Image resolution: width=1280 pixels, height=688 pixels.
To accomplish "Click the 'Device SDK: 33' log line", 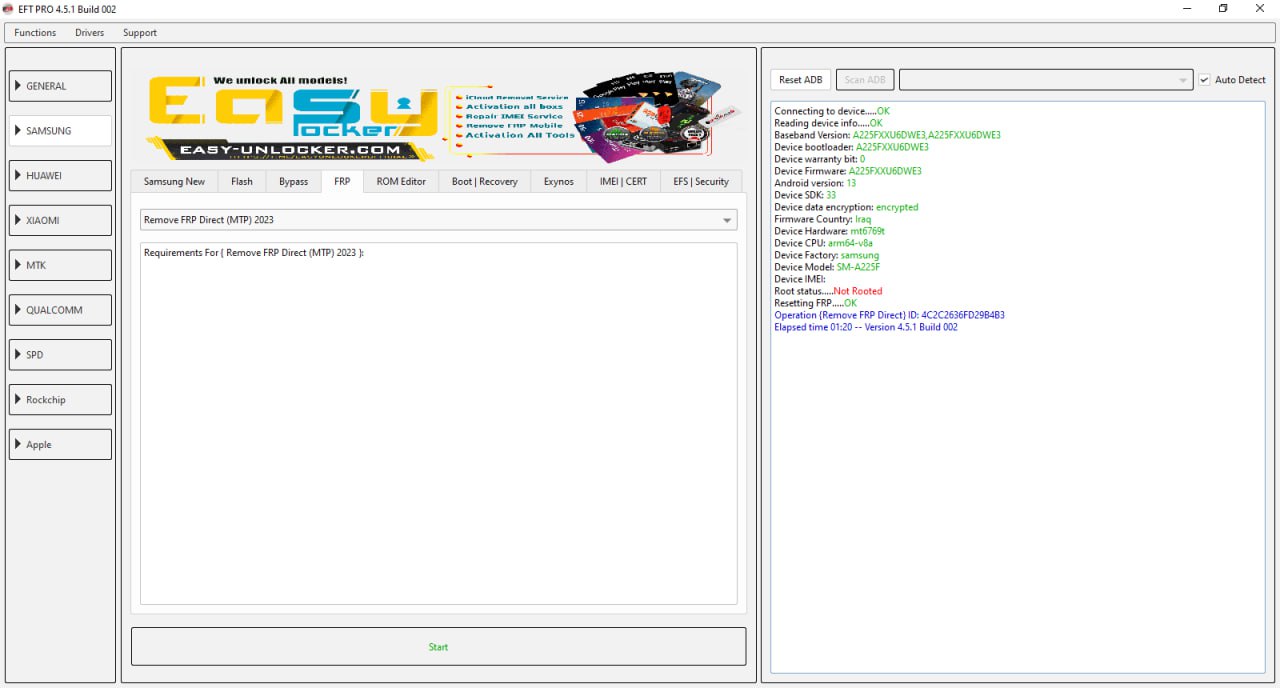I will pyautogui.click(x=805, y=195).
